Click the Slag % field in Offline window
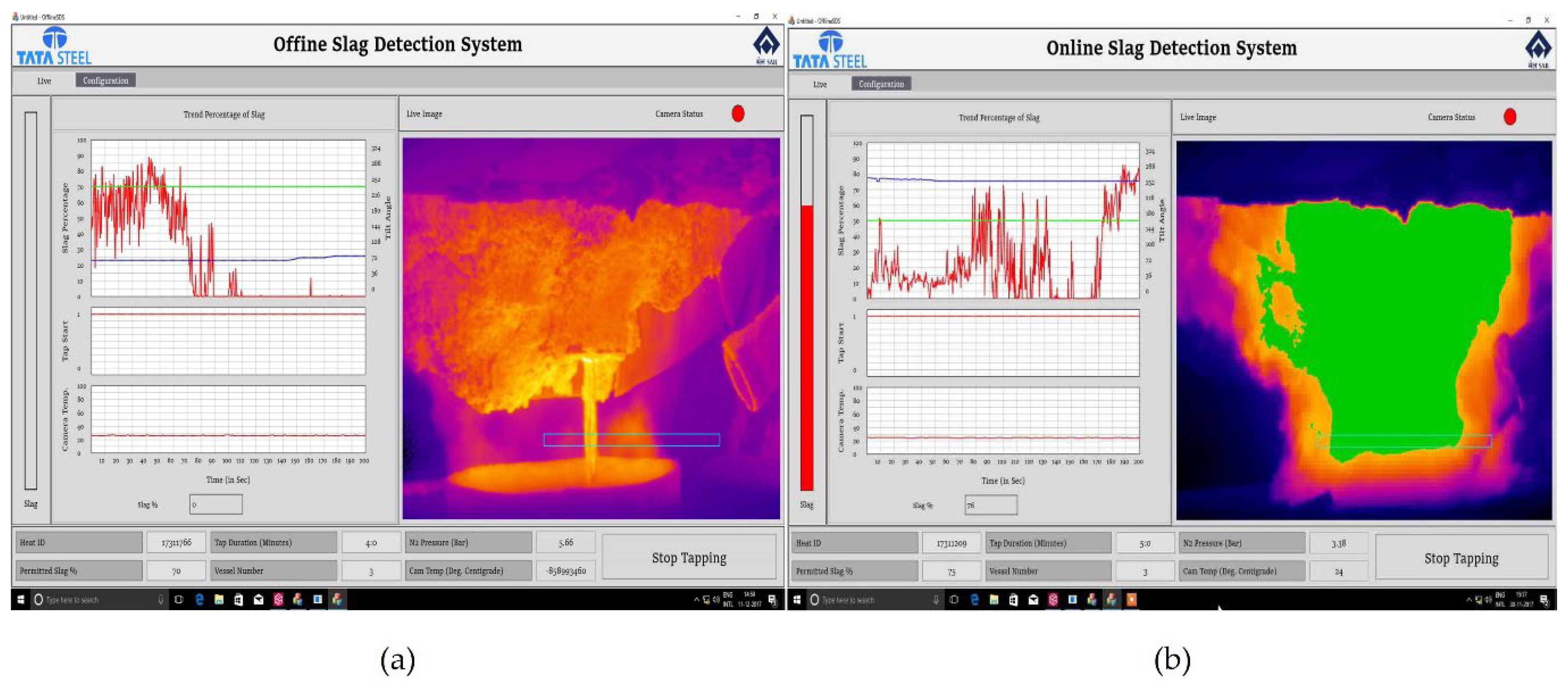This screenshot has height=690, width=1568. 216,504
